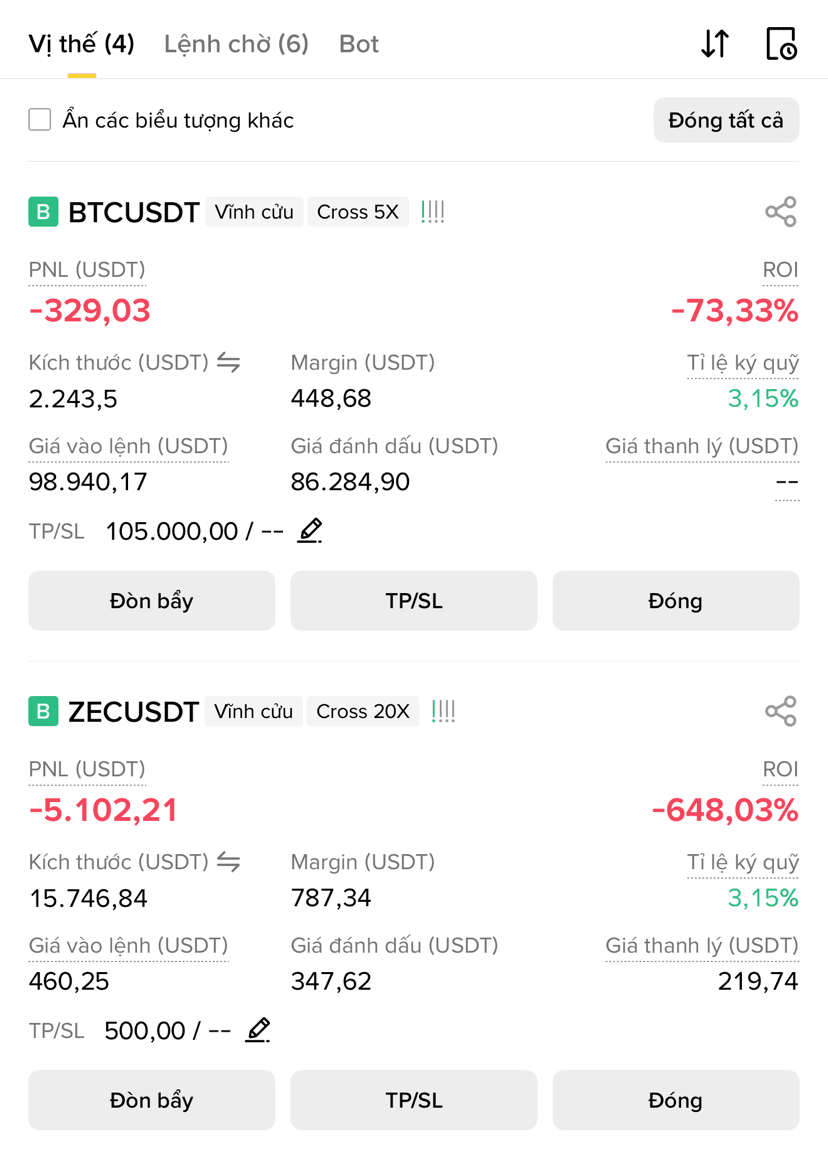Viewport: 828px width, 1152px height.
Task: Tap the Cross 20X margin mode tag
Action: coord(363,712)
